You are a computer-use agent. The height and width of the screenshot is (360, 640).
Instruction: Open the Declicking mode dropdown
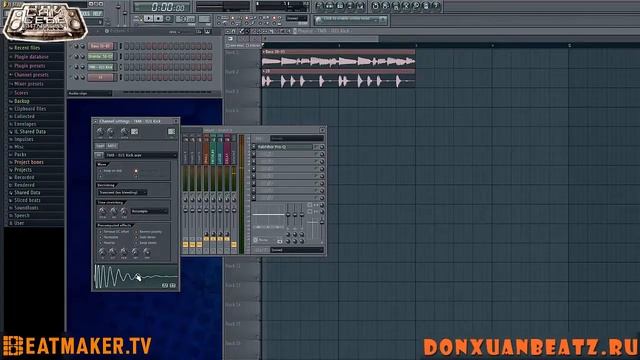click(x=122, y=192)
